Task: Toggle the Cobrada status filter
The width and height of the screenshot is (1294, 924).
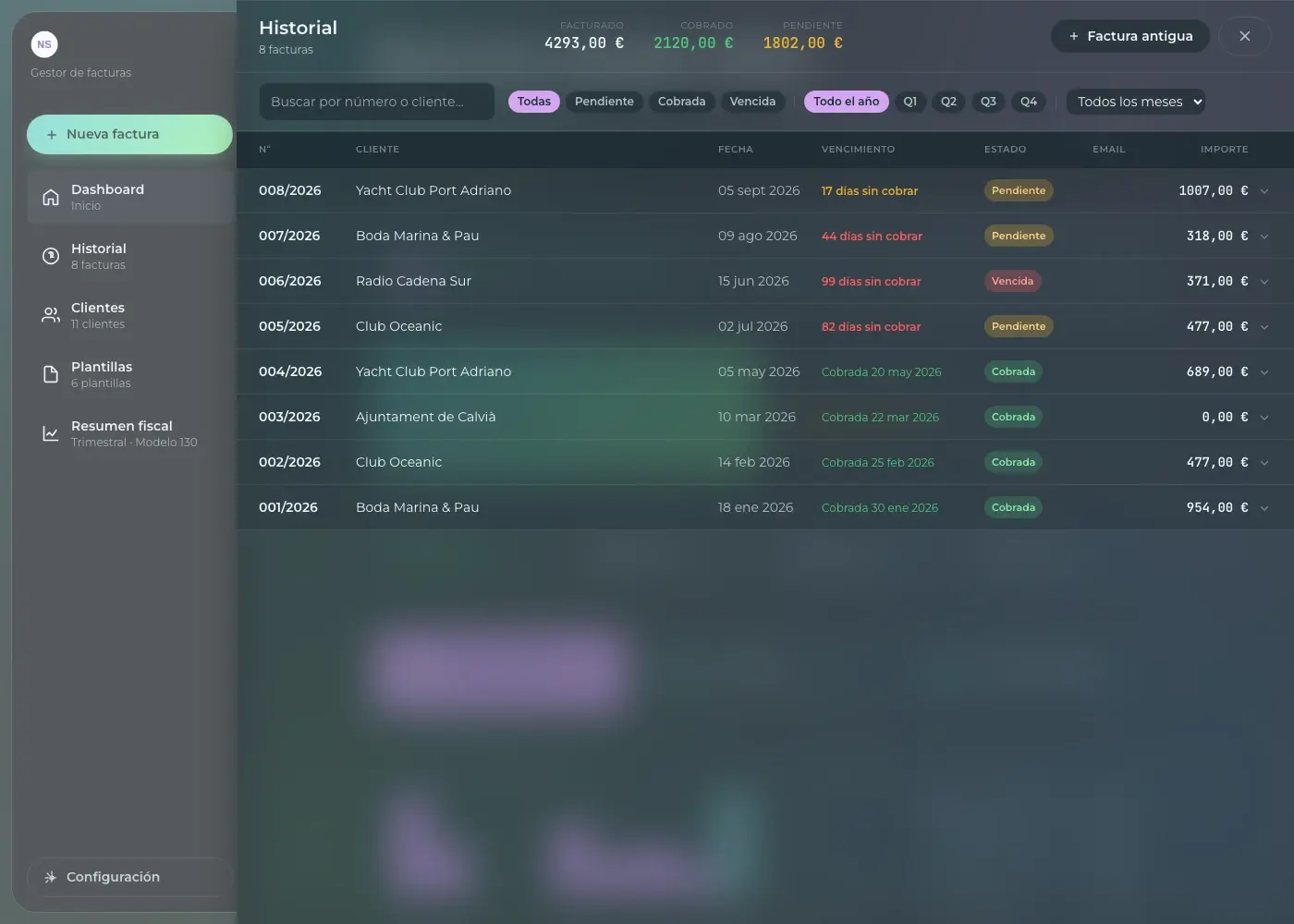Action: point(681,102)
